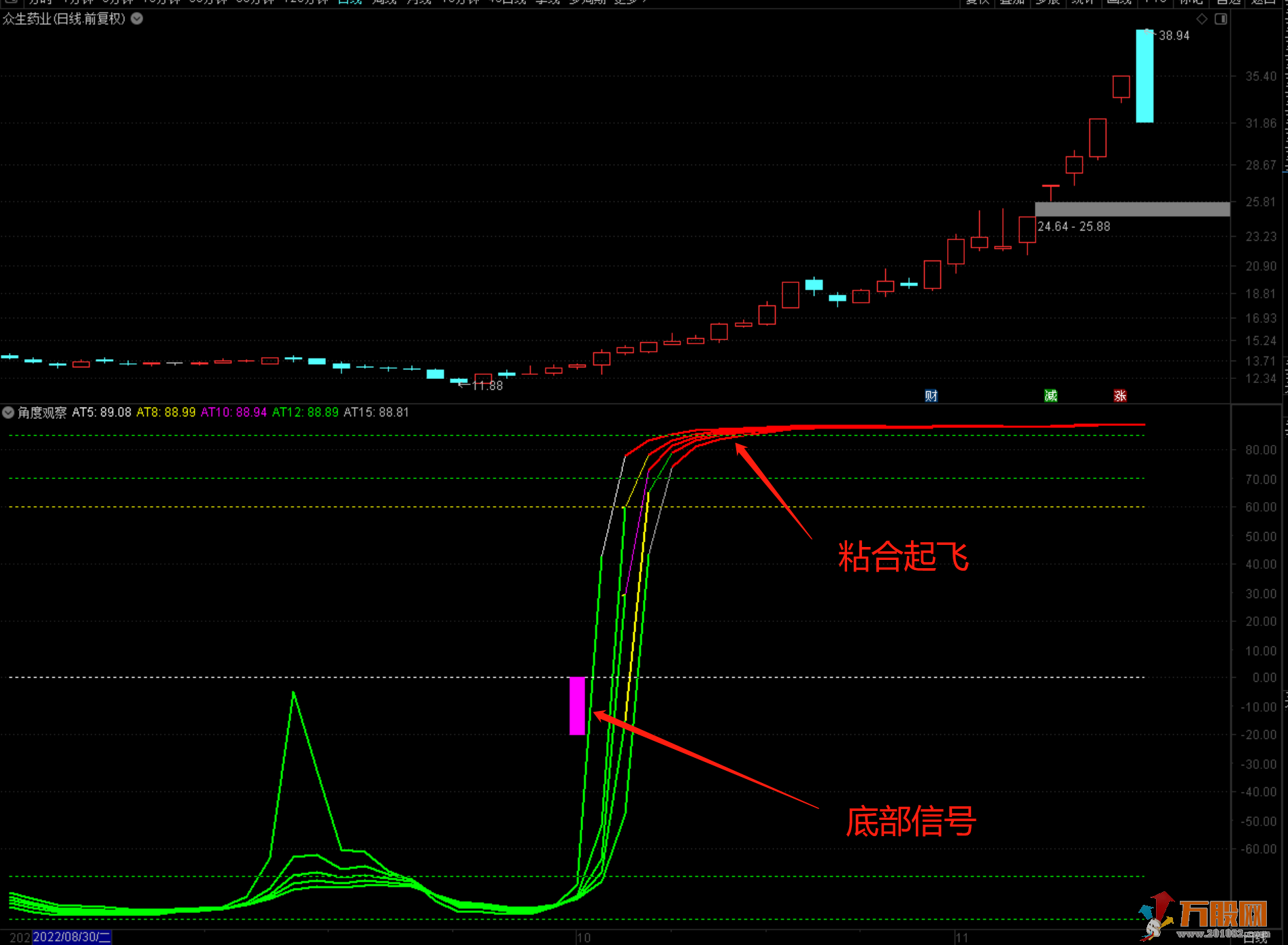
Task: Select the green AT12: 88.89 label
Action: pos(306,412)
